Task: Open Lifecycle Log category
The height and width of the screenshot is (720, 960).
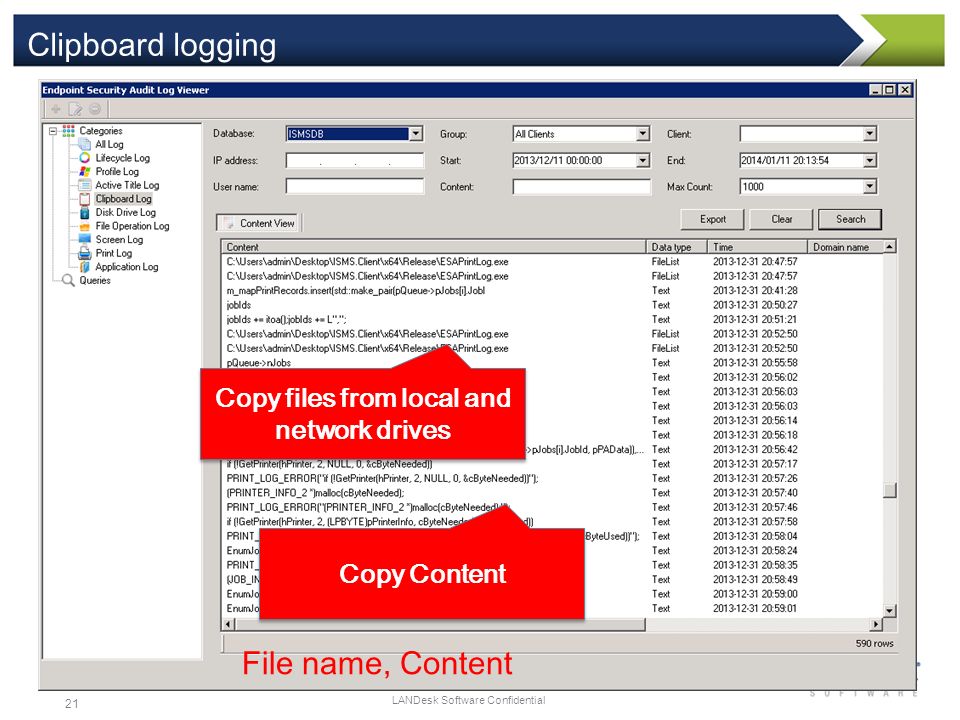Action: tap(122, 158)
